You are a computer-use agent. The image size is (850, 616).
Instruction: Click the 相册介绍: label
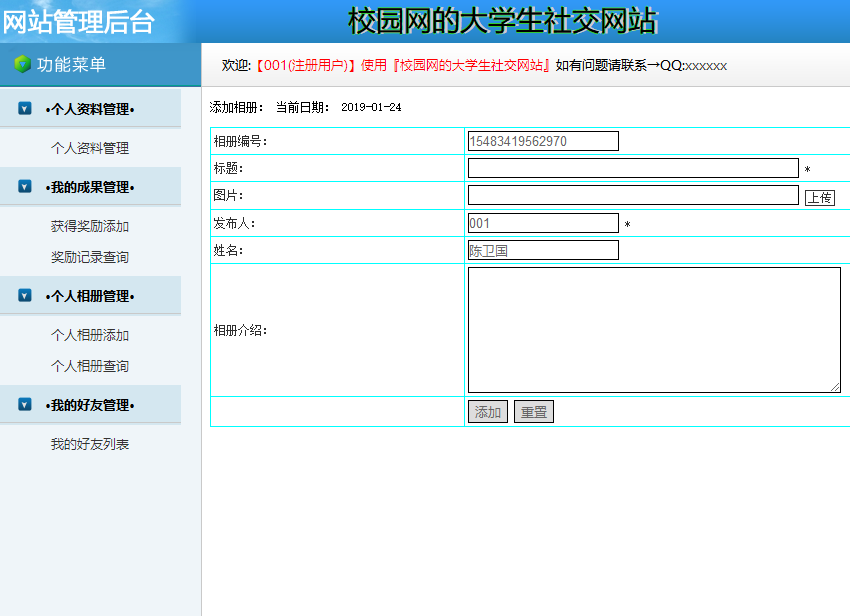[240, 330]
